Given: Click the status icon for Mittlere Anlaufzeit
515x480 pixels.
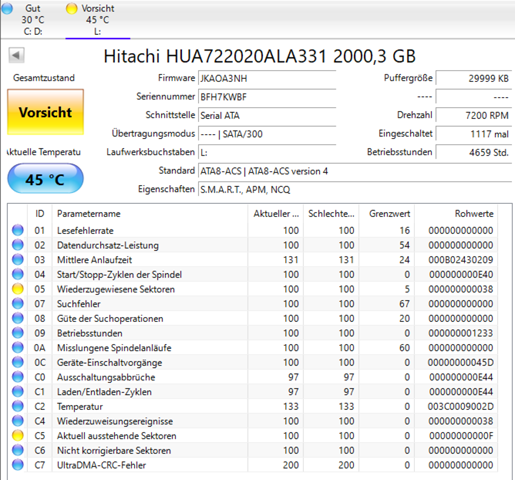Looking at the screenshot, I should click(x=18, y=260).
